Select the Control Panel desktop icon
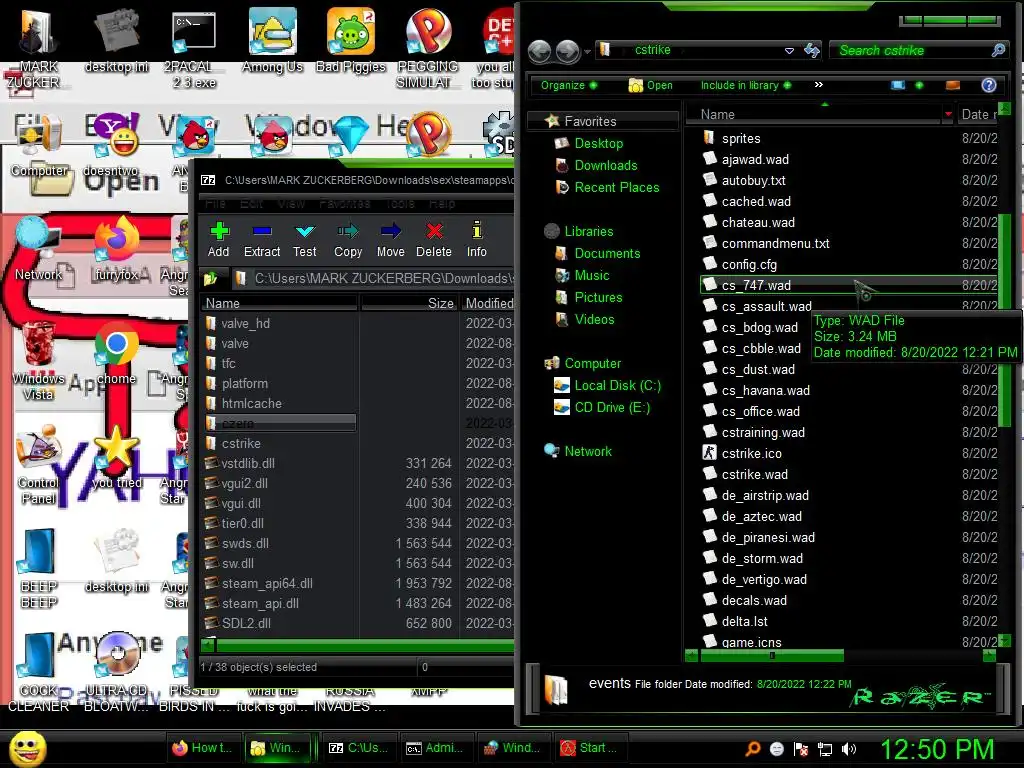 [38, 464]
